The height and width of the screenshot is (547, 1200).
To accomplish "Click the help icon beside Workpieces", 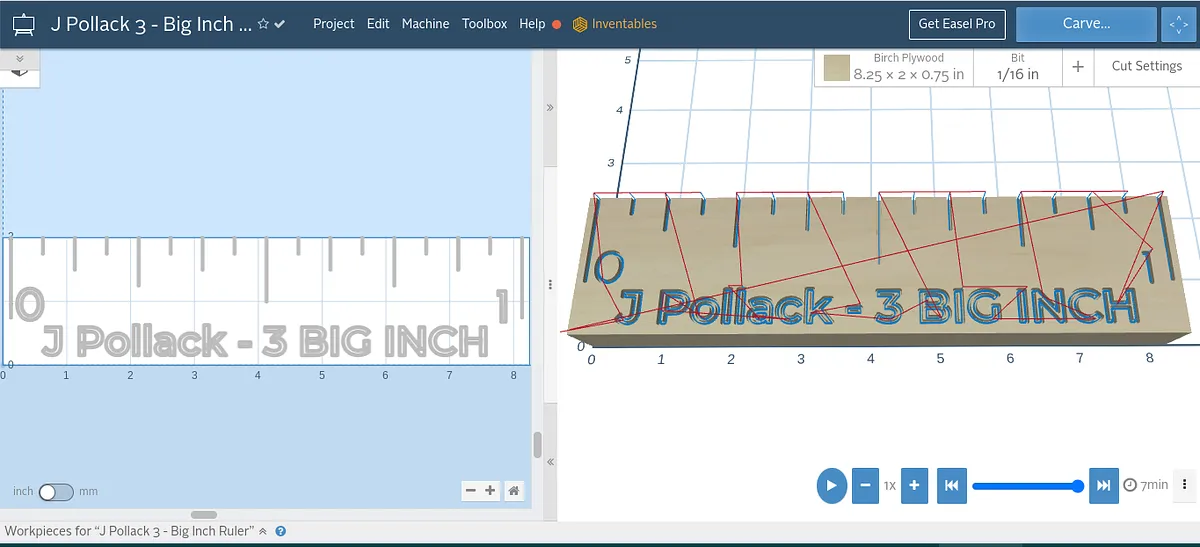I will tap(281, 531).
